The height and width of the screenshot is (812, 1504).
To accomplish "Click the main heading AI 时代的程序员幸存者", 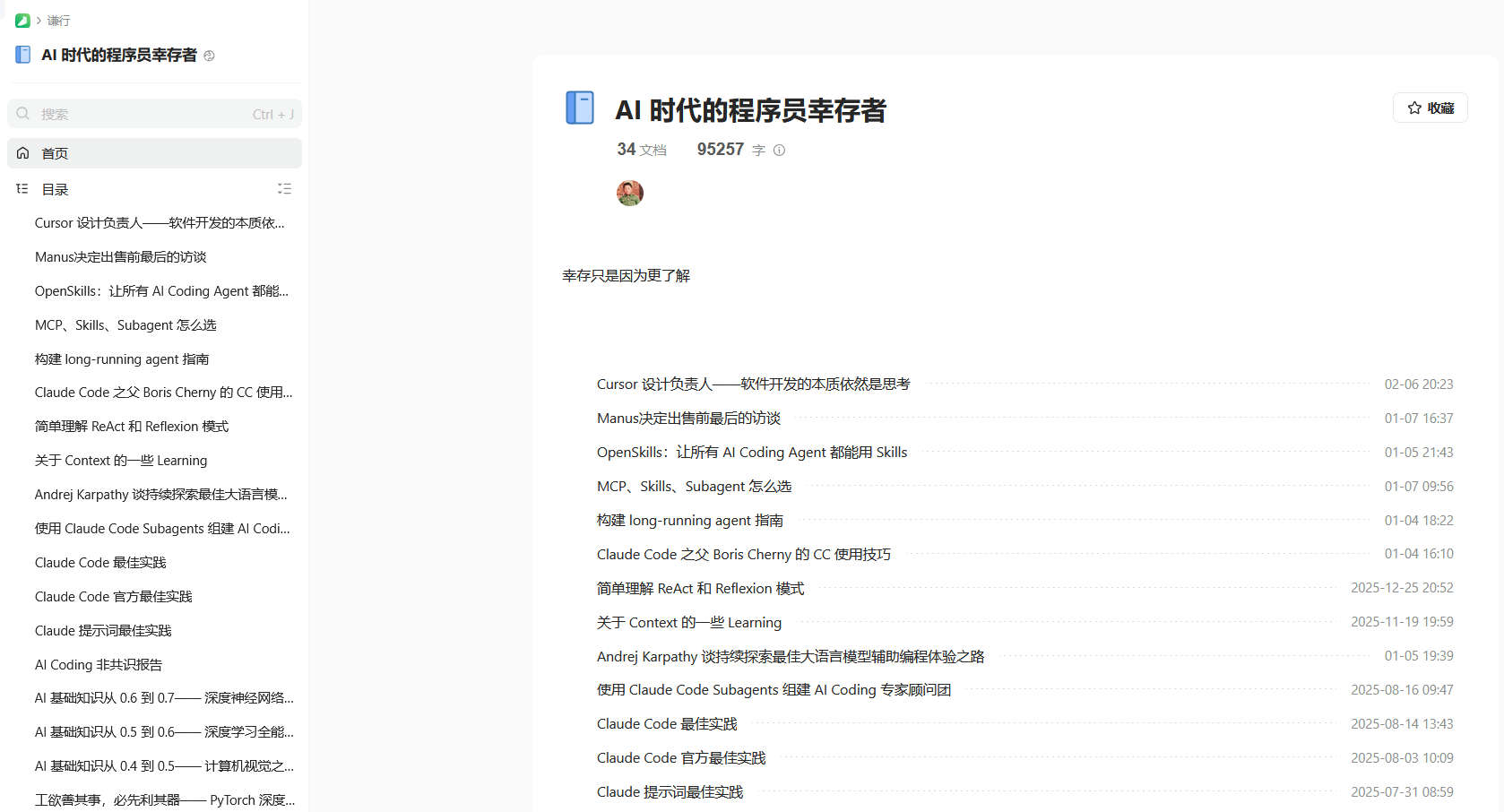I will (x=750, y=110).
